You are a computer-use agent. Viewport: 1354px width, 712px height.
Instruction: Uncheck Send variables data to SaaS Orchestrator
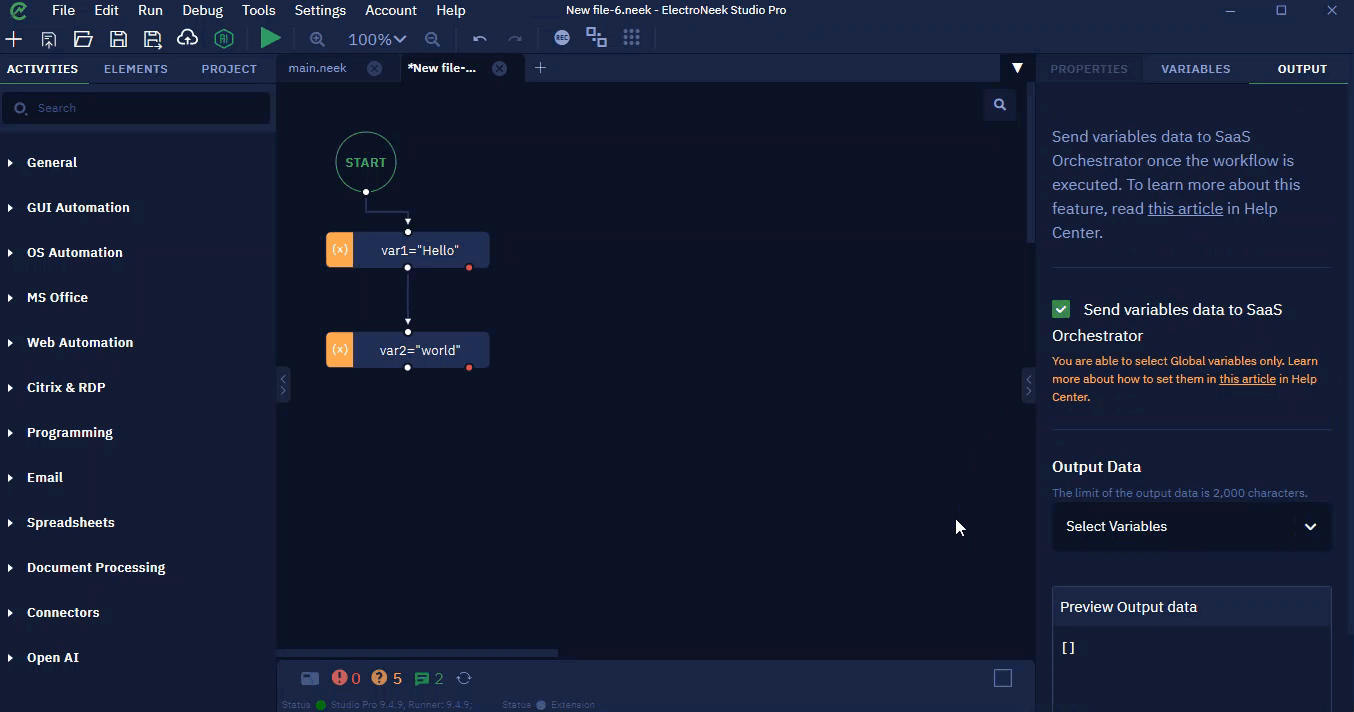(x=1061, y=309)
